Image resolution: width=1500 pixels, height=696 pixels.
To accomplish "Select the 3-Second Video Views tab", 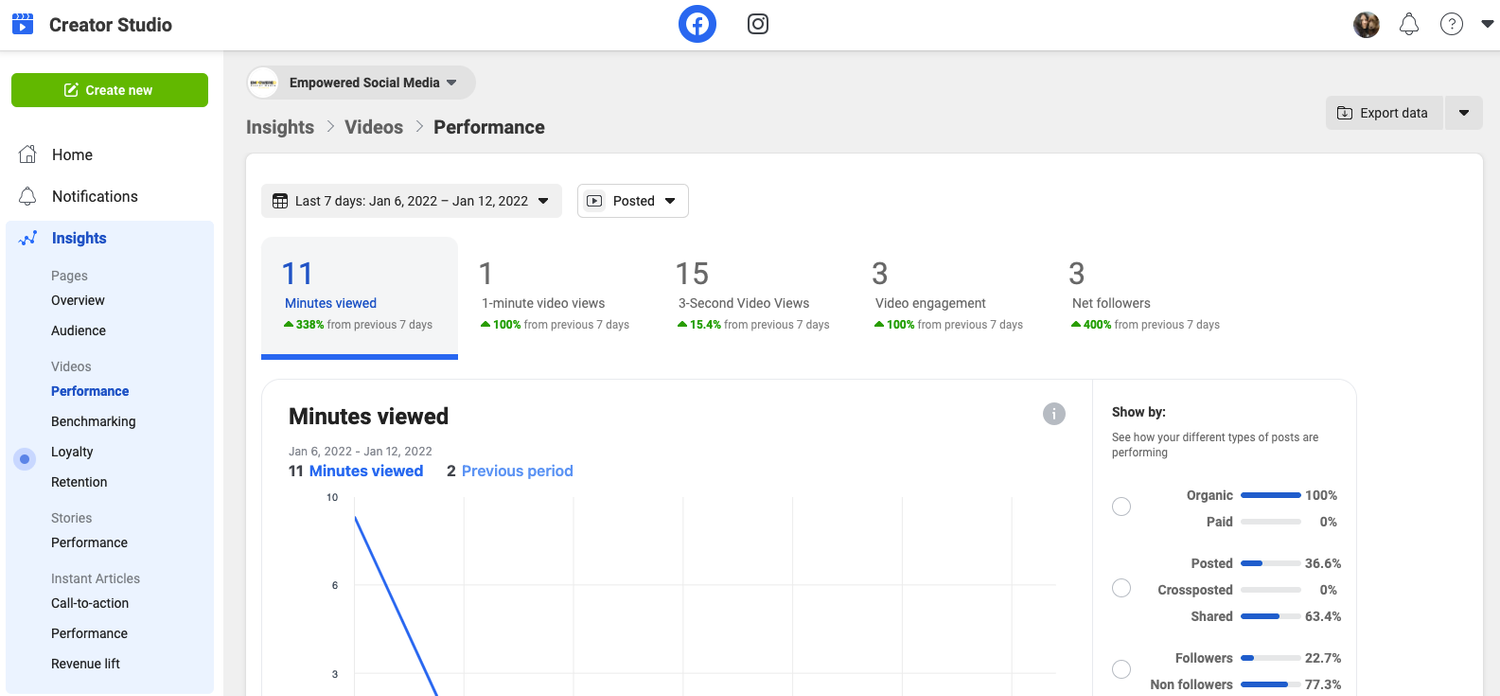I will pos(753,297).
